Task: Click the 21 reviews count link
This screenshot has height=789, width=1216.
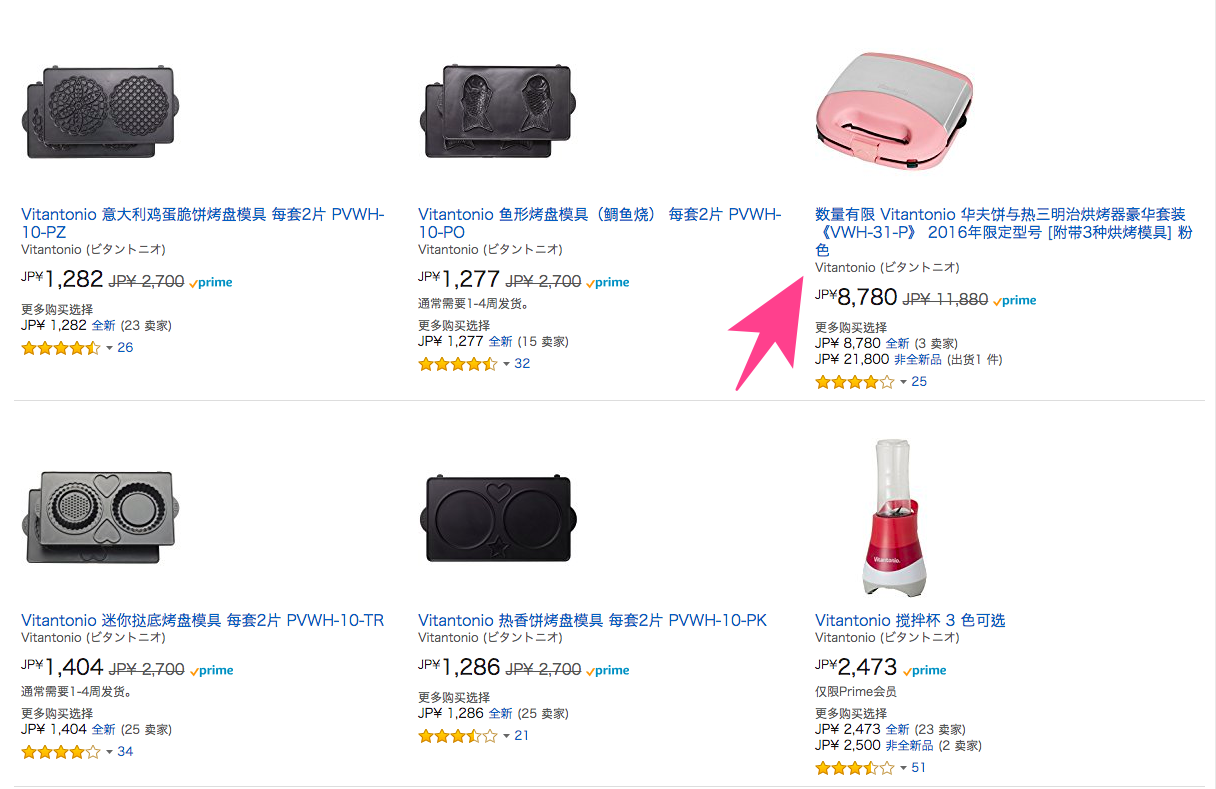Action: click(x=521, y=736)
